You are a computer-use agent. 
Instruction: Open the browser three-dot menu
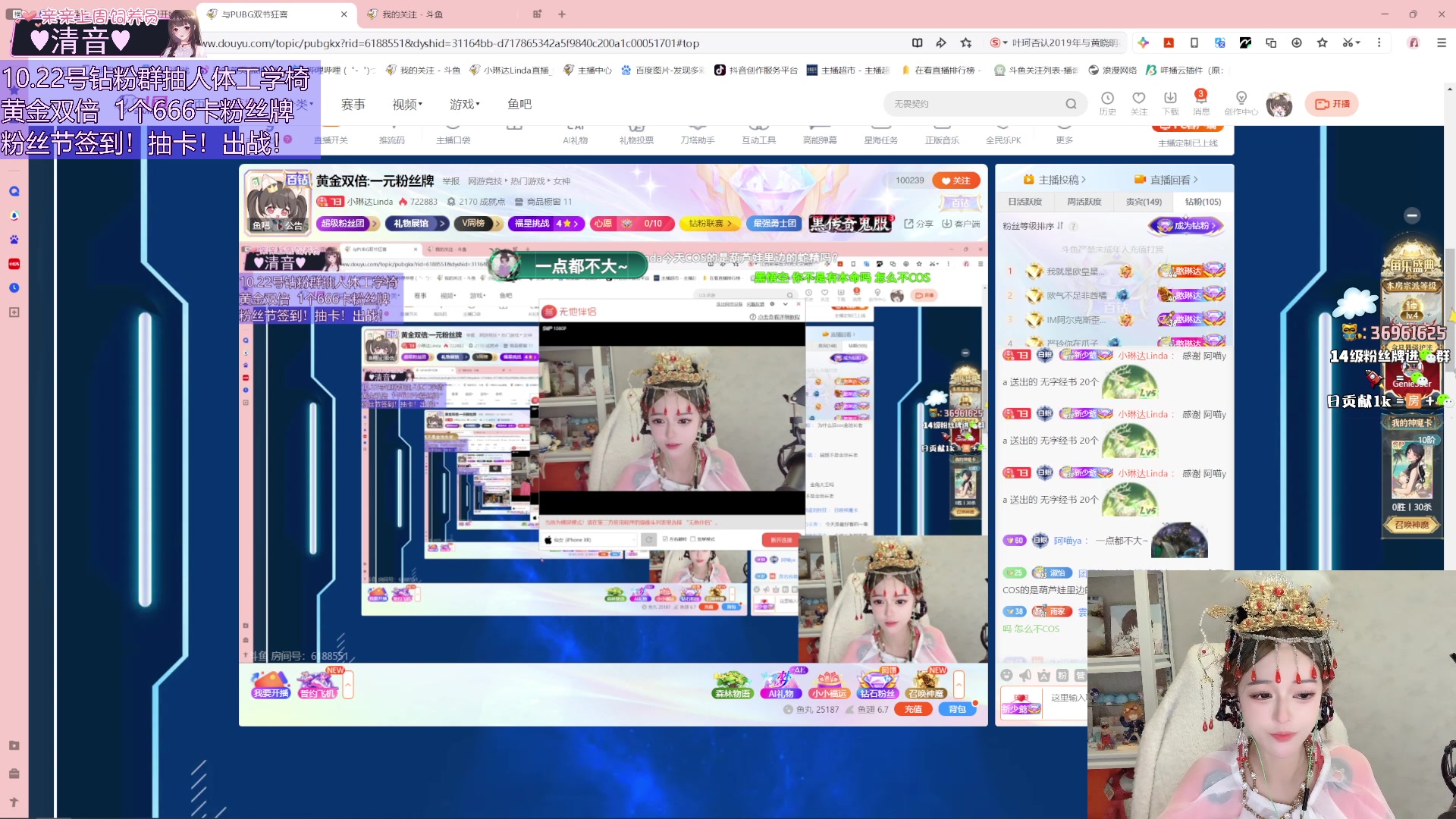click(x=1379, y=43)
